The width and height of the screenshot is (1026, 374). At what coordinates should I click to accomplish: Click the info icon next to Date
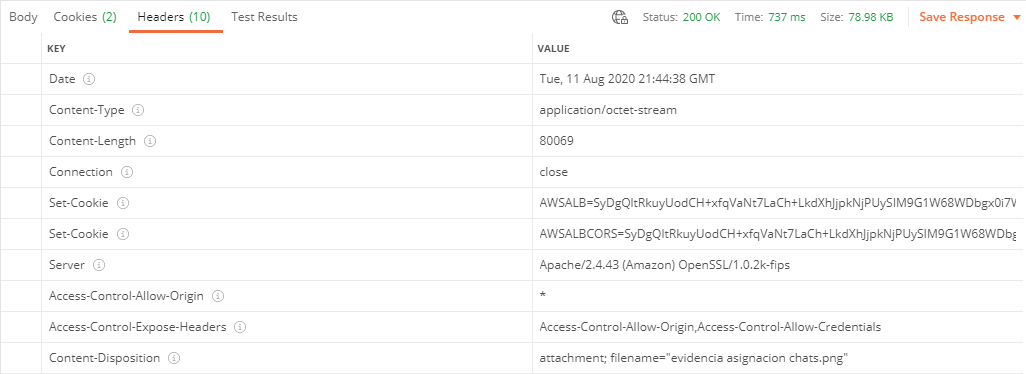click(89, 79)
